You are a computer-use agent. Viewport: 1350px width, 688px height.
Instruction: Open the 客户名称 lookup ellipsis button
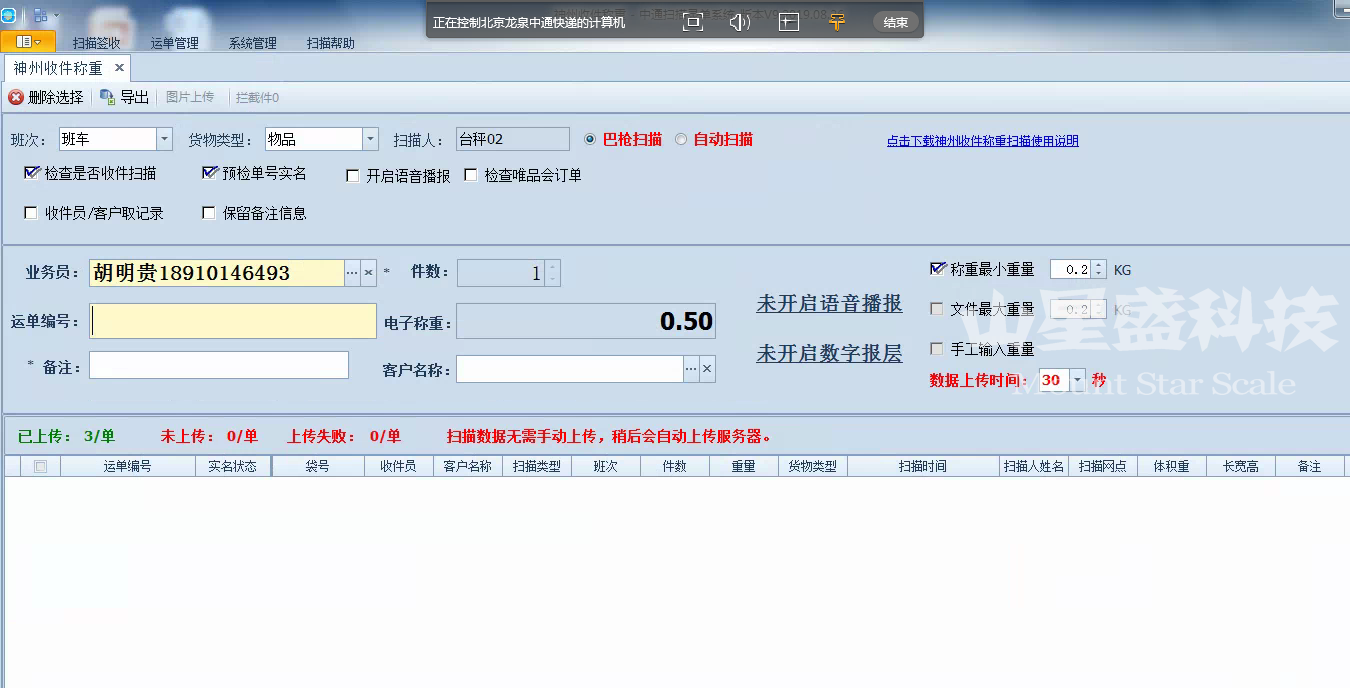pyautogui.click(x=691, y=369)
